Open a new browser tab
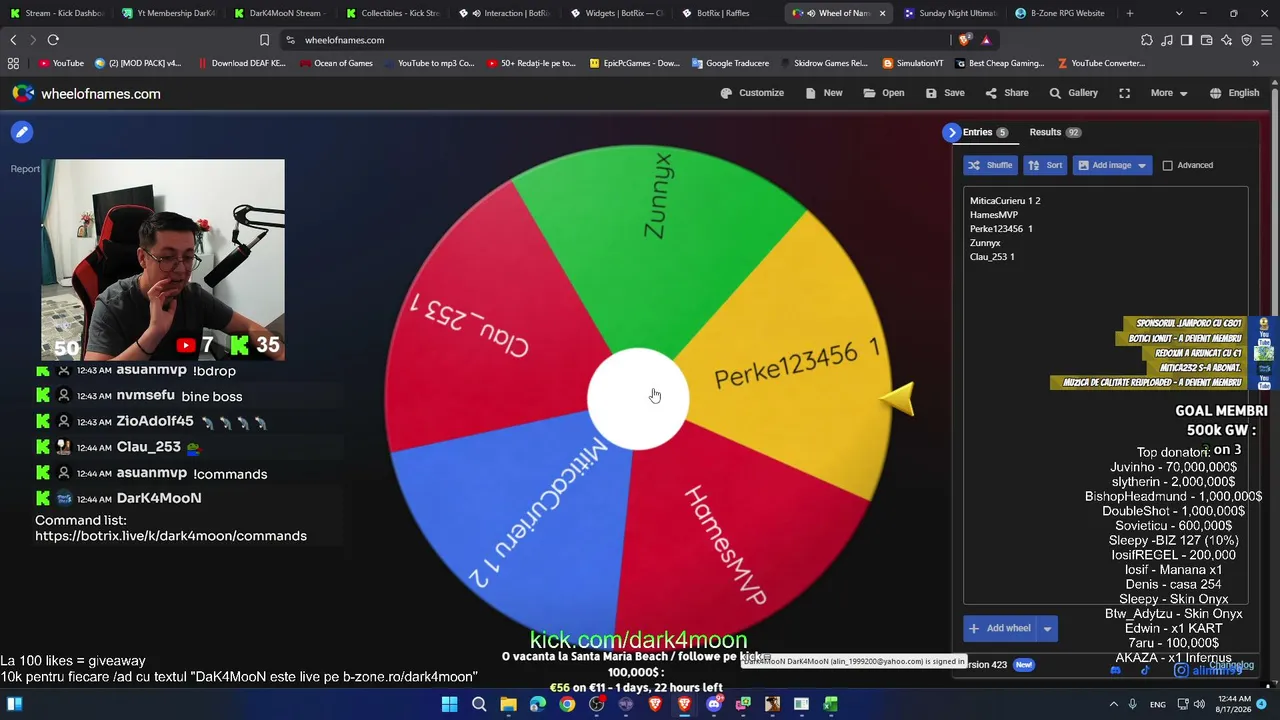This screenshot has width=1280, height=720. (x=1130, y=13)
